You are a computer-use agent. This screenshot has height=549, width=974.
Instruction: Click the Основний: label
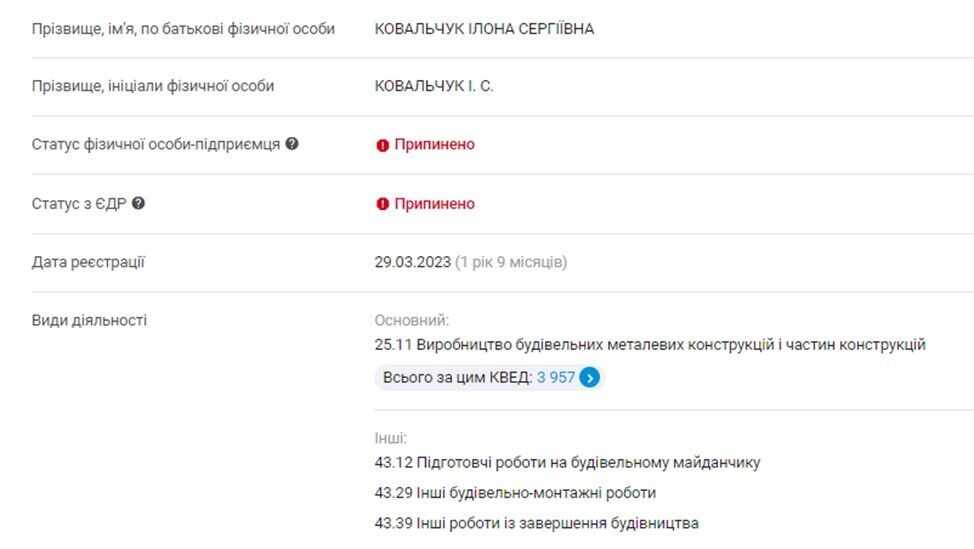pyautogui.click(x=411, y=320)
